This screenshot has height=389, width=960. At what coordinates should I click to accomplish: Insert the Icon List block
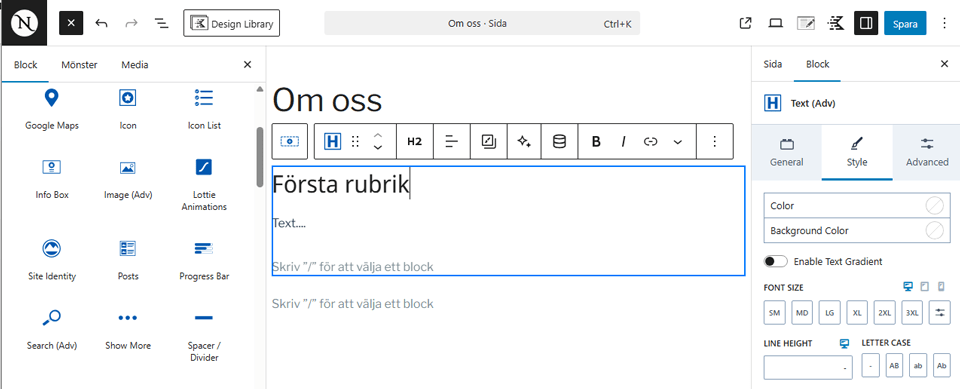click(x=204, y=109)
